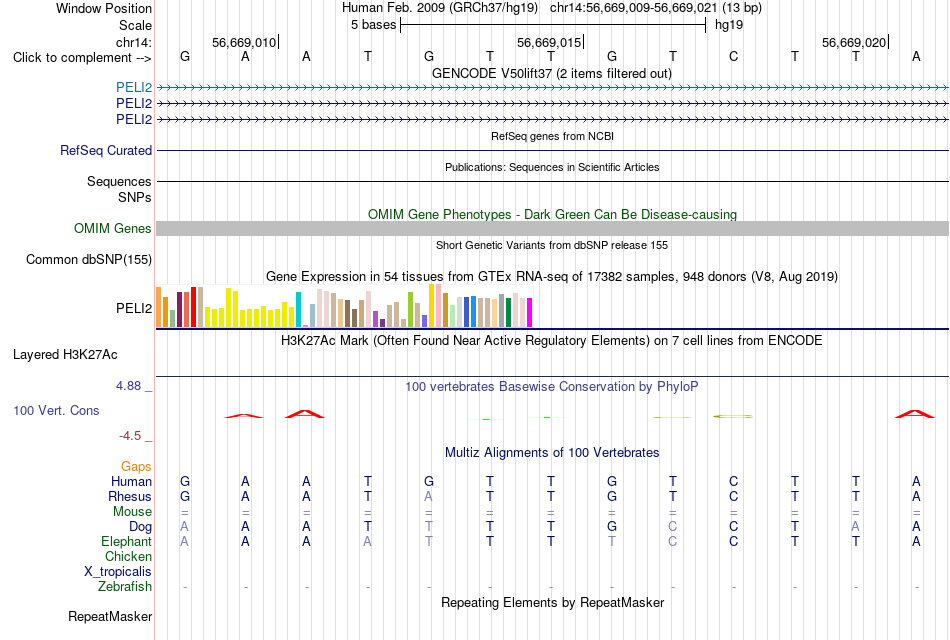This screenshot has height=640, width=950.
Task: Click the "5 bases" scale bar text
Action: point(373,25)
